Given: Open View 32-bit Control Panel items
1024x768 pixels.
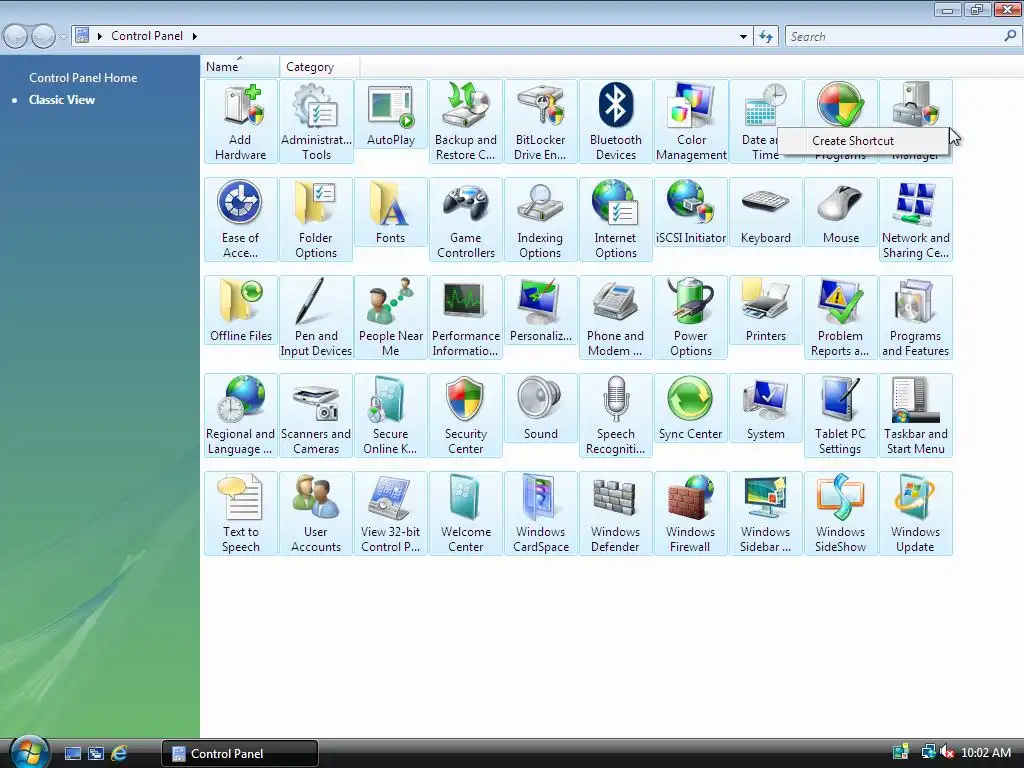Looking at the screenshot, I should pyautogui.click(x=391, y=513).
